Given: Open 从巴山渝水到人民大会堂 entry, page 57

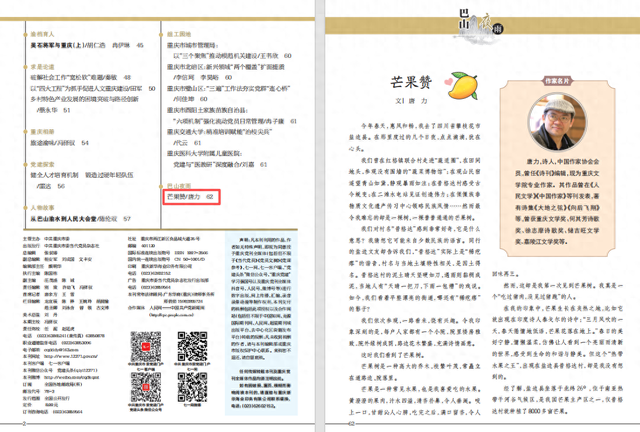Looking at the screenshot, I should click(80, 219).
